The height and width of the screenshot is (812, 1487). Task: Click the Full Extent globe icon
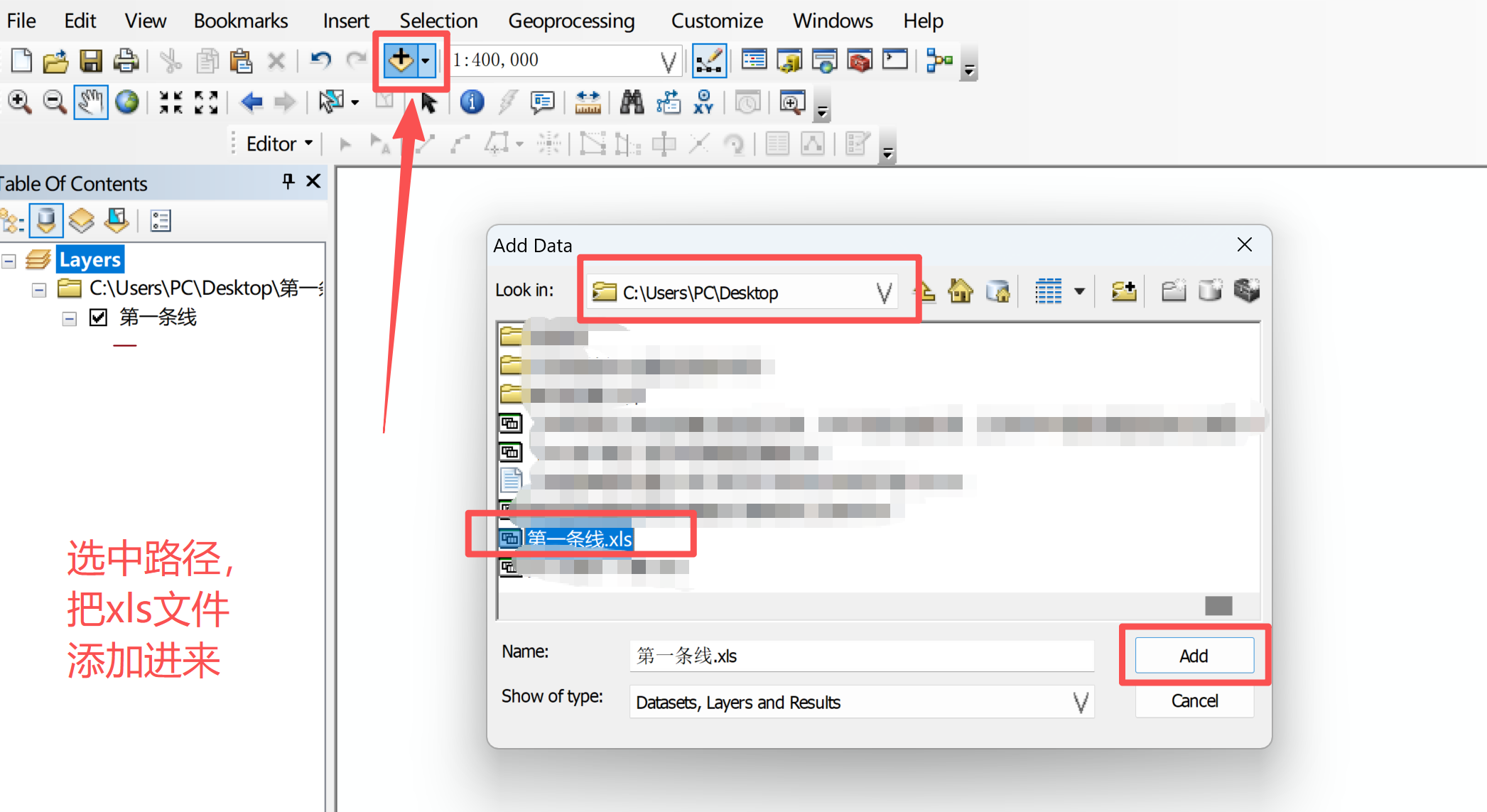click(127, 102)
